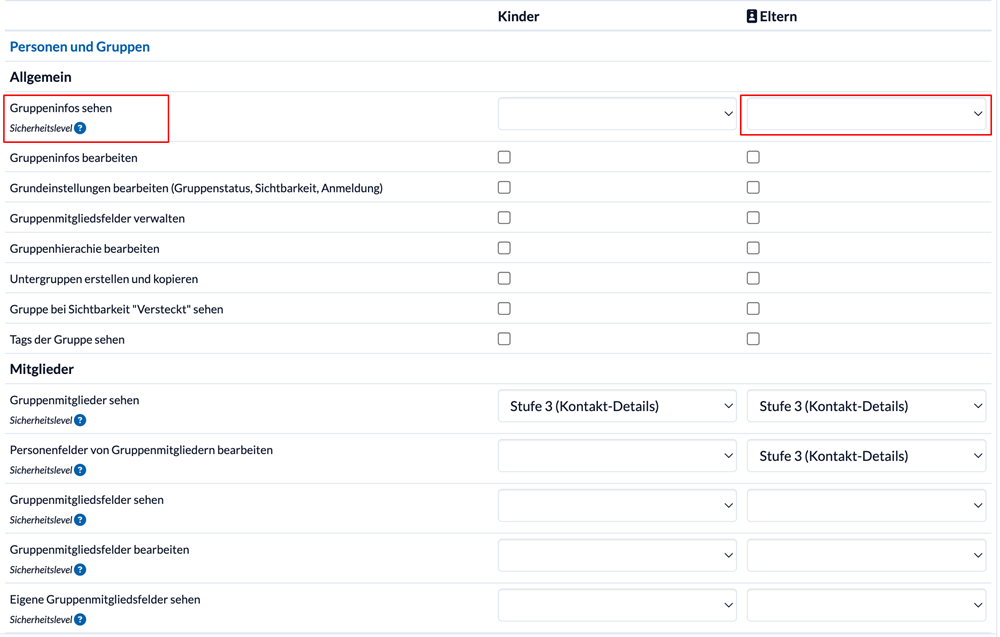Click help icon under Eigene Gruppenmitgliedsfelder sehen
Image resolution: width=1000 pixels, height=637 pixels.
(x=80, y=619)
